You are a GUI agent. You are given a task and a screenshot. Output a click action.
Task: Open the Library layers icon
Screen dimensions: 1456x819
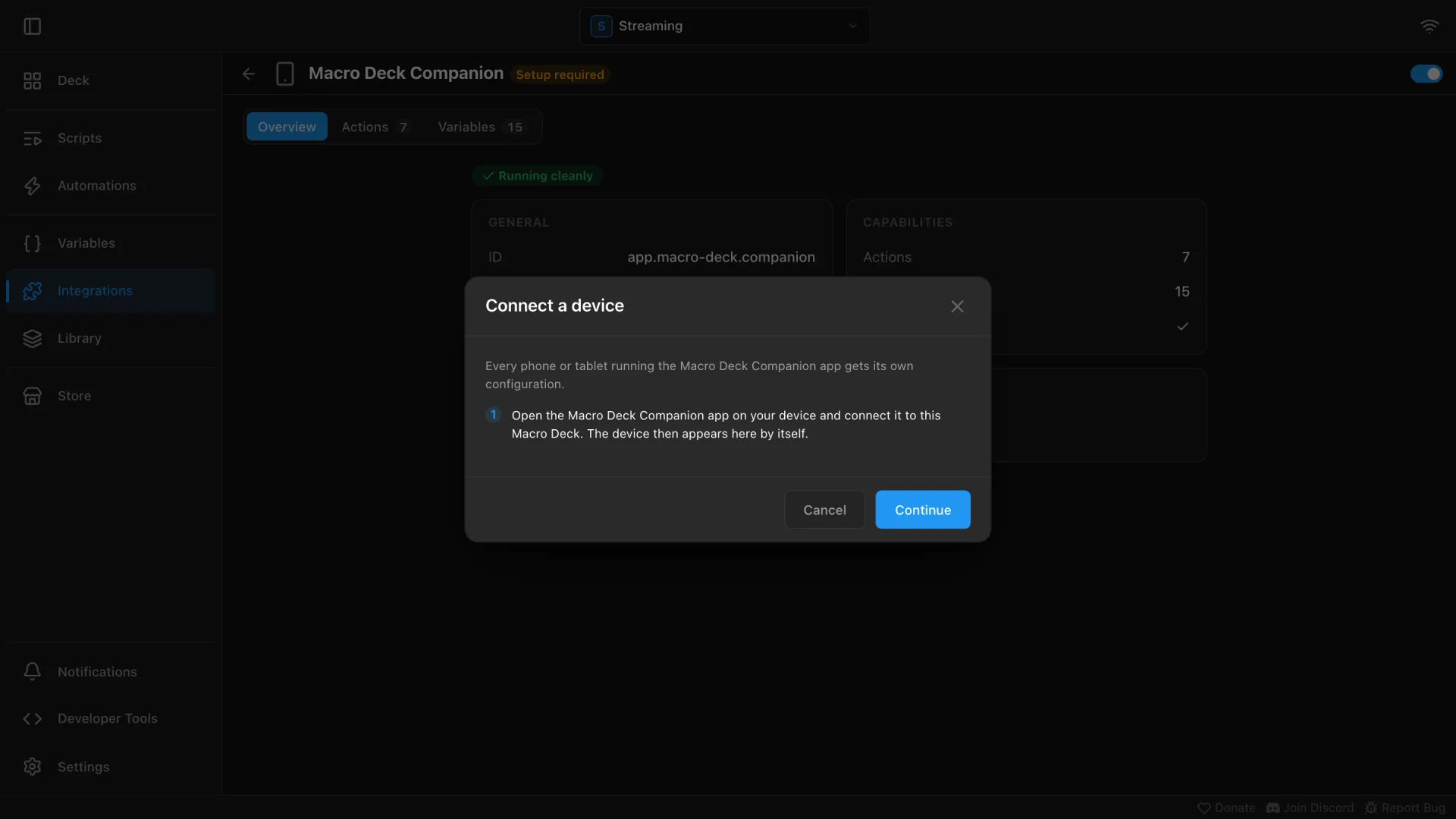point(32,338)
